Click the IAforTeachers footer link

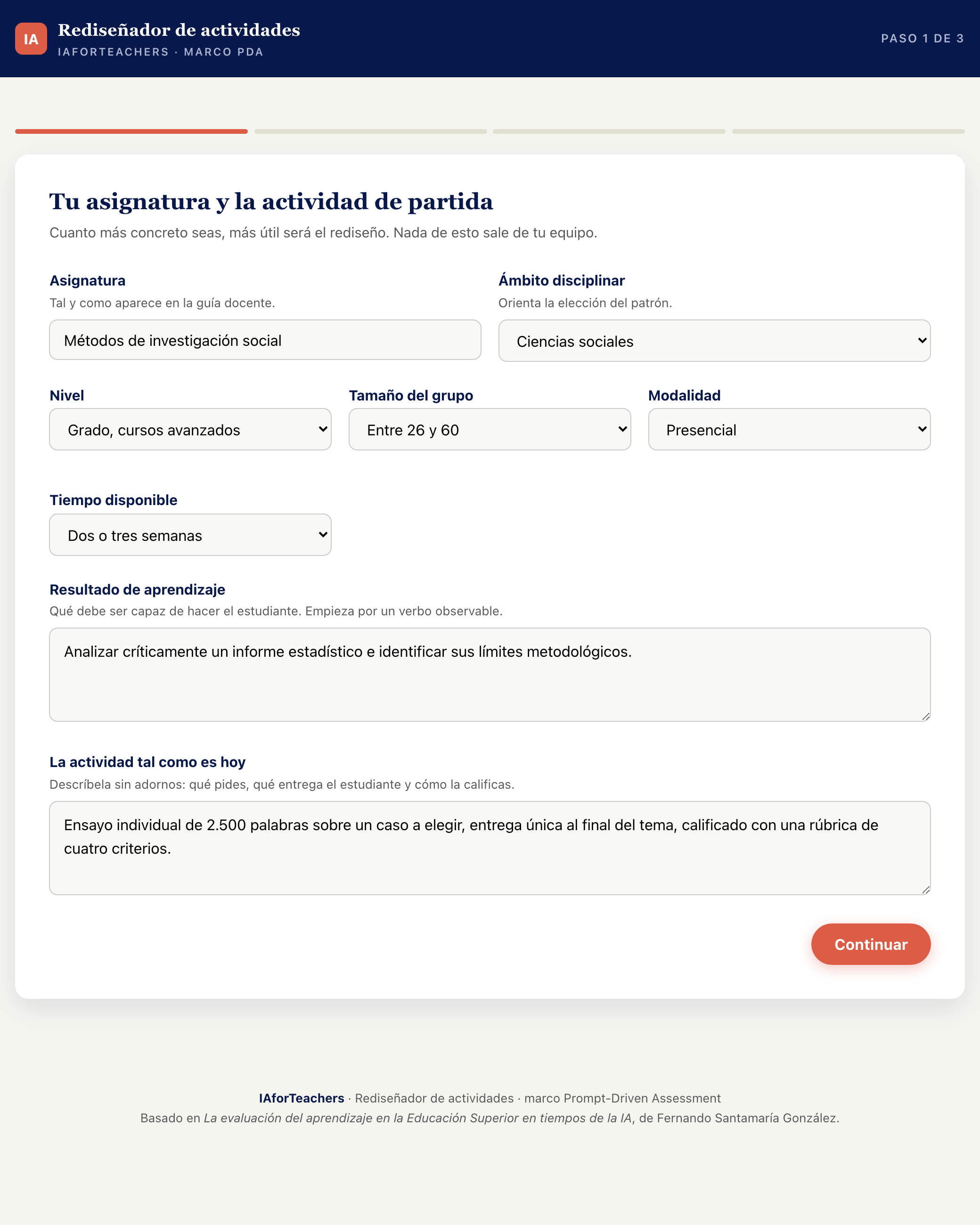coord(302,1098)
